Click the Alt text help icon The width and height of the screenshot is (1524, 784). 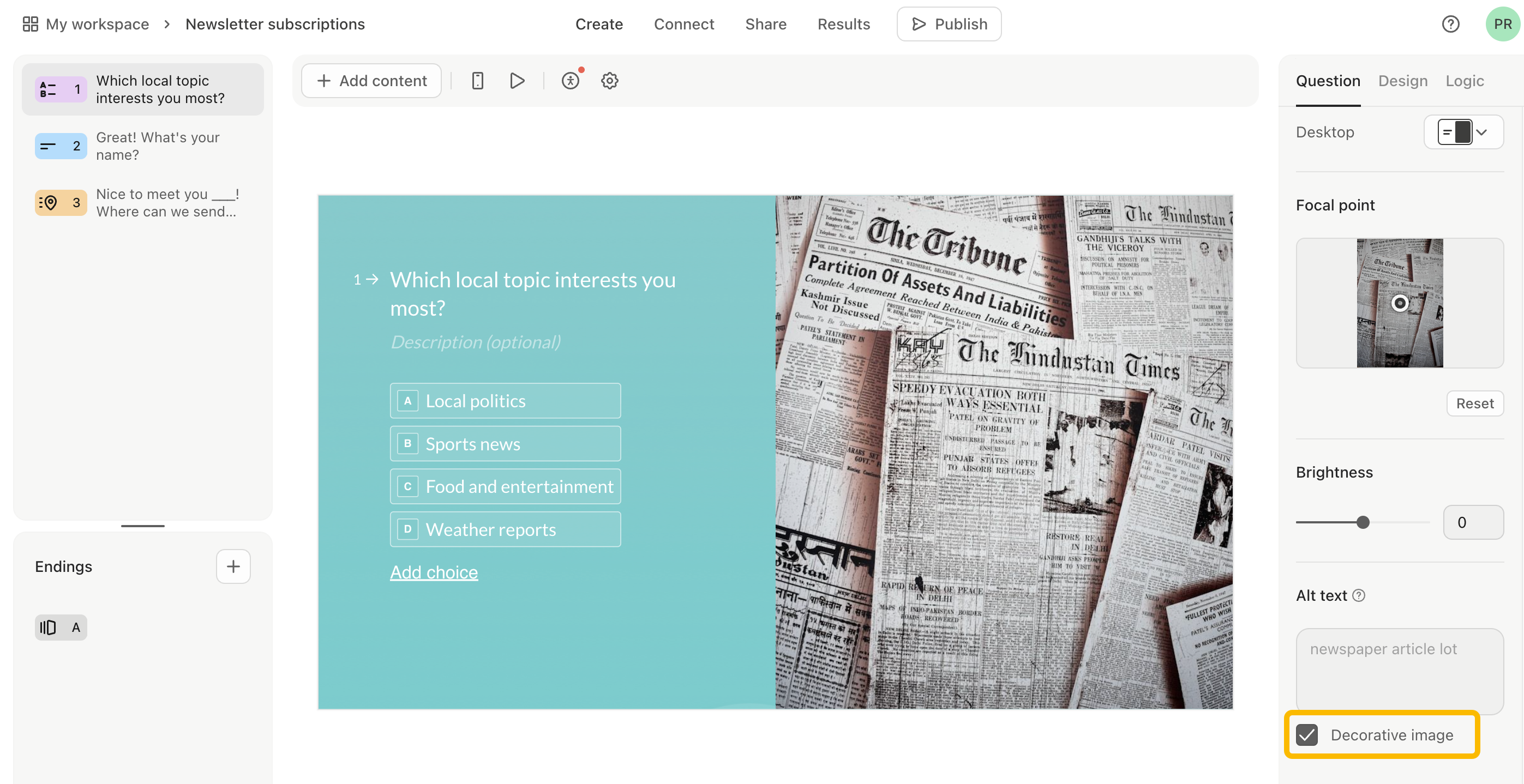[x=1359, y=595]
